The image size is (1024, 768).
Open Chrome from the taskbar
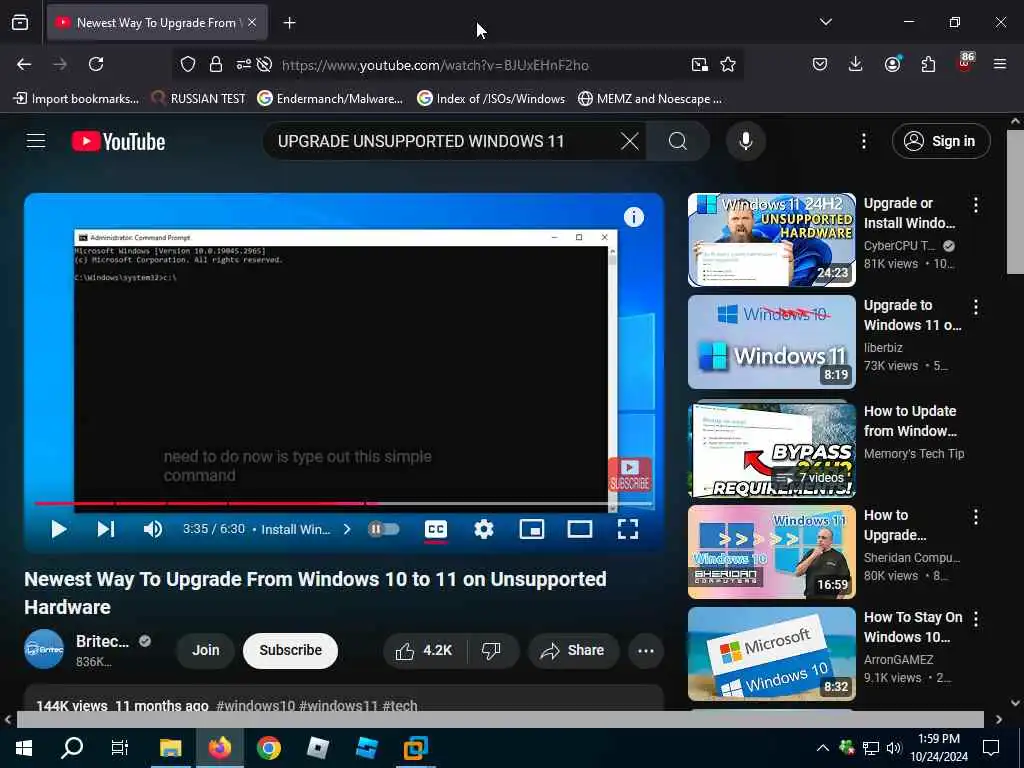pyautogui.click(x=268, y=748)
